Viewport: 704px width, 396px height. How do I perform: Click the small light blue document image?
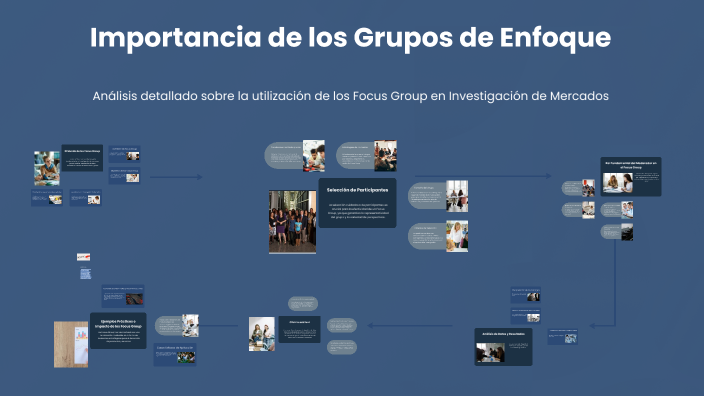(x=85, y=273)
